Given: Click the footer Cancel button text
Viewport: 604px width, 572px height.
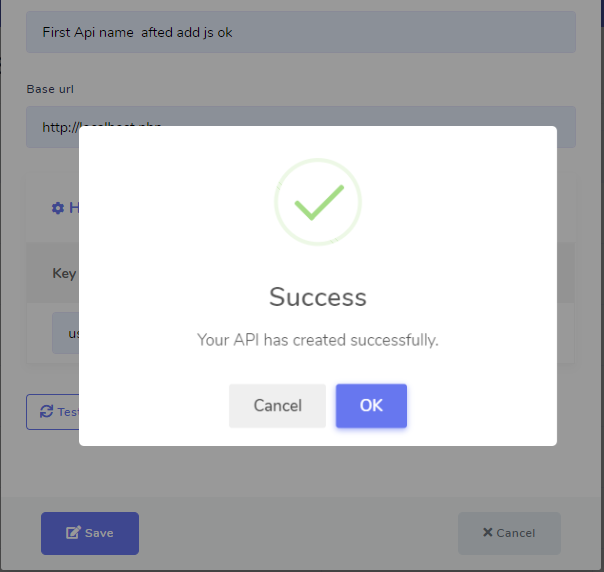Looking at the screenshot, I should coord(515,533).
